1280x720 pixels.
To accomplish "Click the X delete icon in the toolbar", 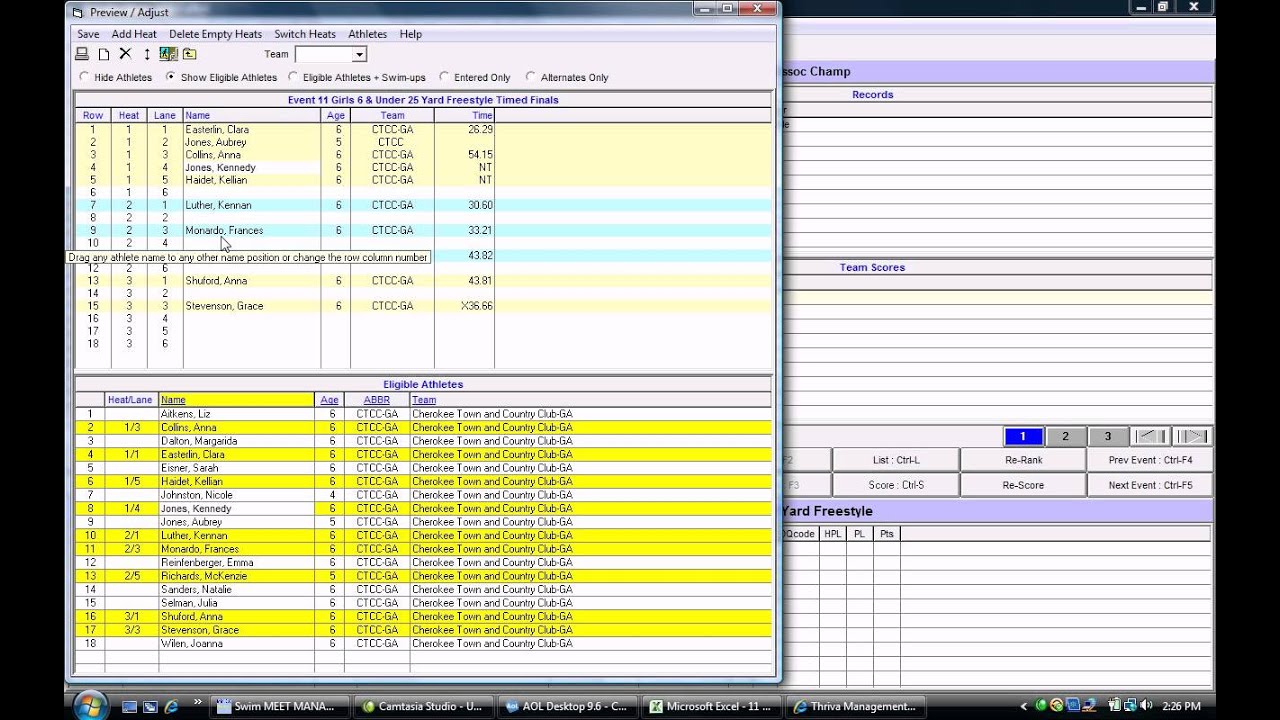I will [125, 54].
